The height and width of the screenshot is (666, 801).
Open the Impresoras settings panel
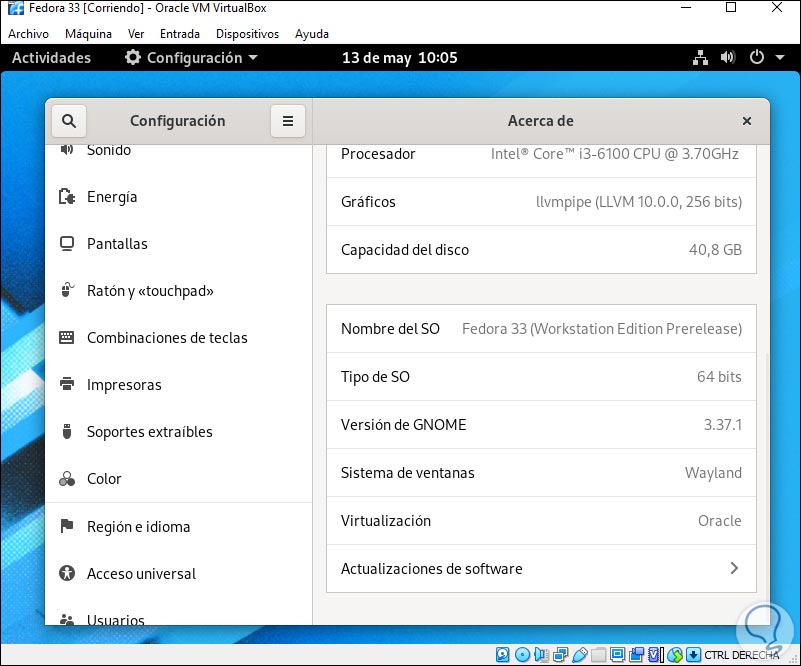click(x=178, y=385)
